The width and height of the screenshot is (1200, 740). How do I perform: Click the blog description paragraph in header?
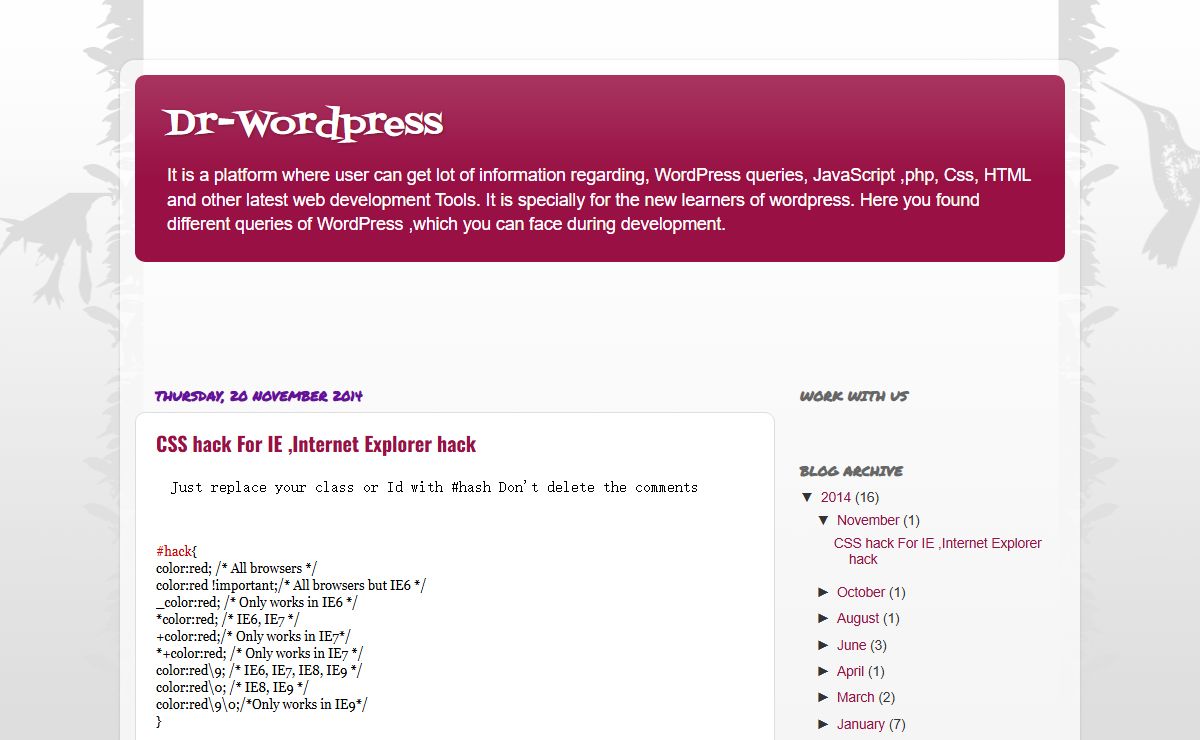pos(599,200)
